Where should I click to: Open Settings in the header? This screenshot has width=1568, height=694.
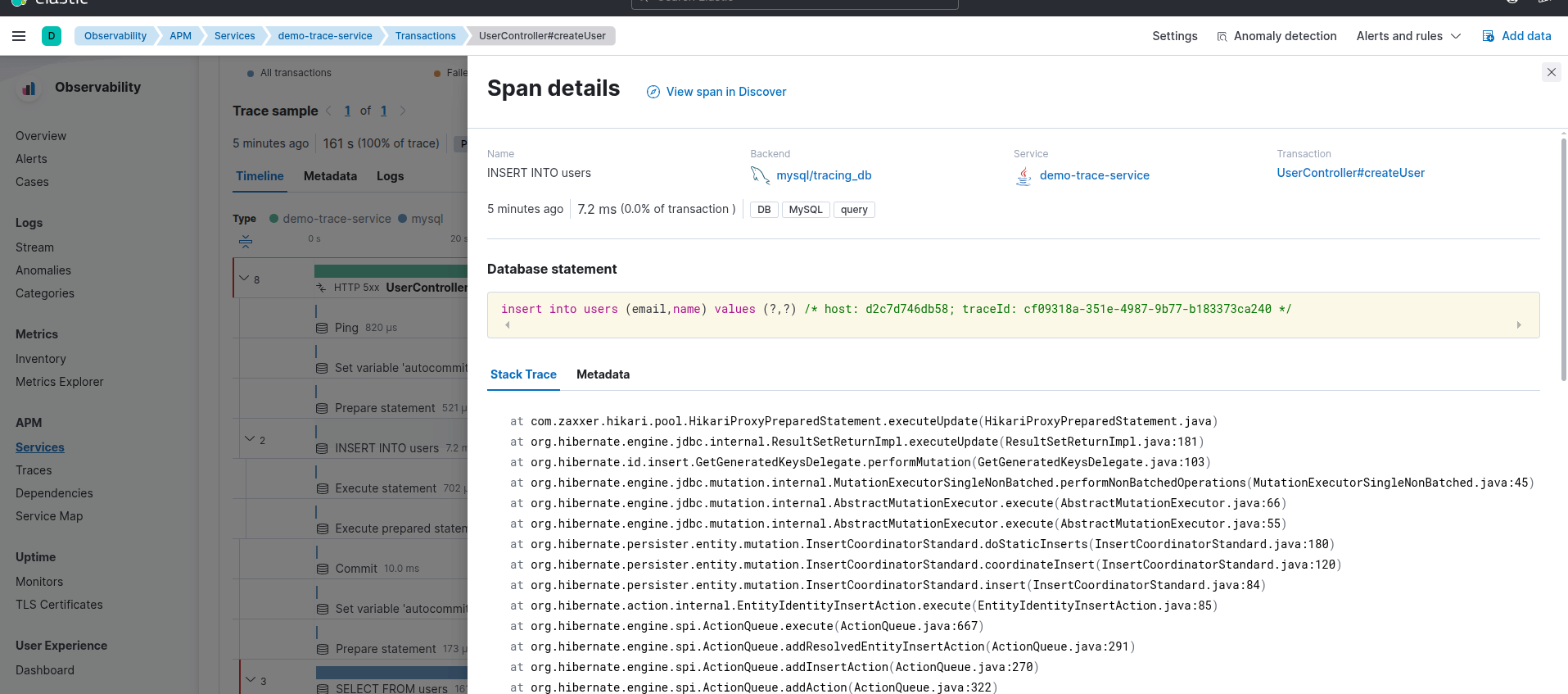point(1174,36)
